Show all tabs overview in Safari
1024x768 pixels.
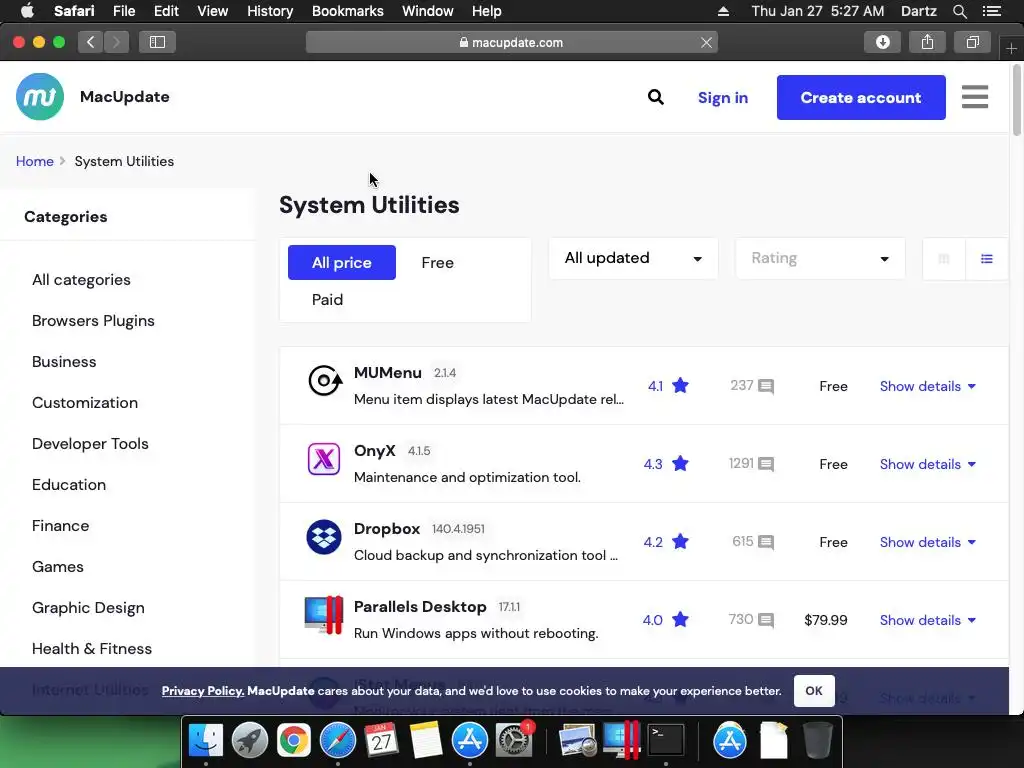(972, 42)
